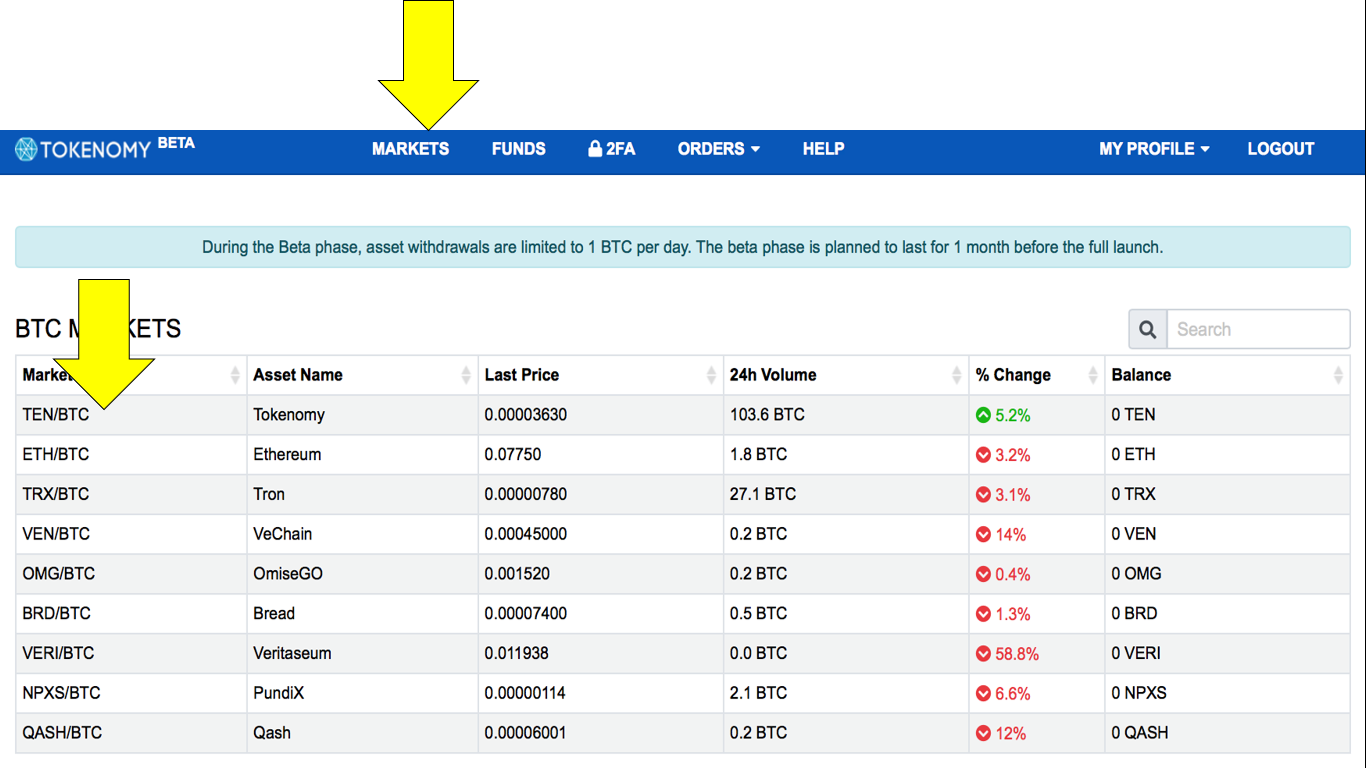Viewport: 1366px width, 768px height.
Task: Click the asset name Bread
Action: coord(274,613)
